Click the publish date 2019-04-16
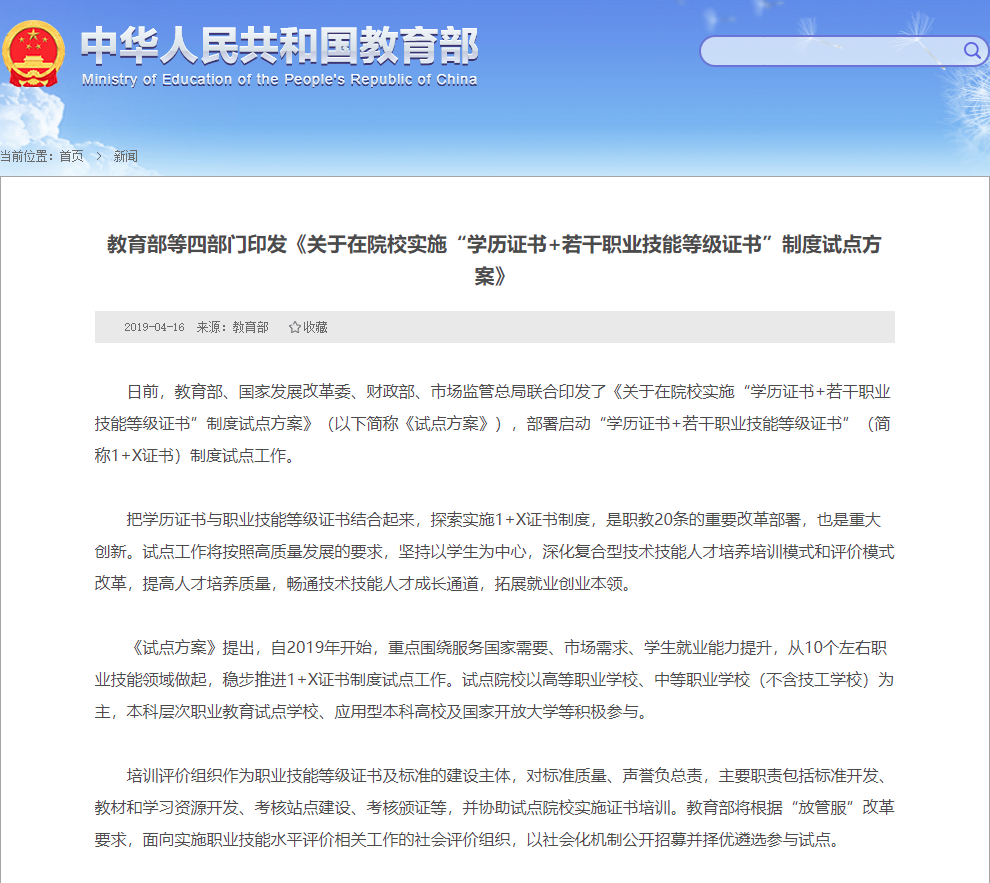 [154, 327]
